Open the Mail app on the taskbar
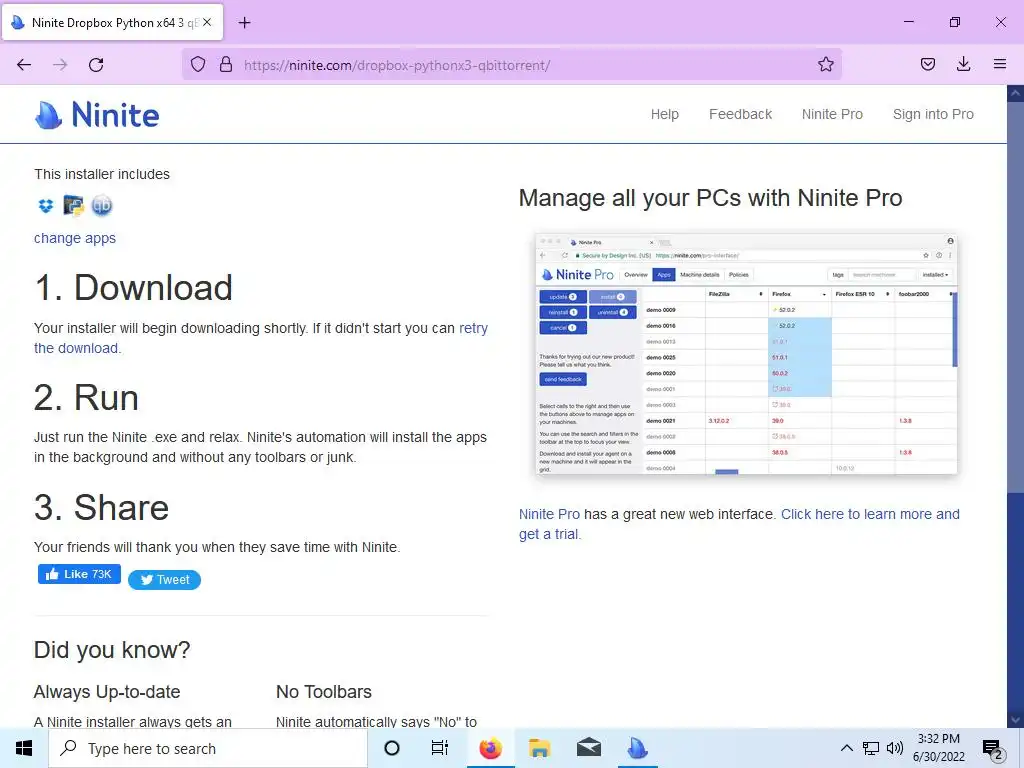 tap(588, 748)
